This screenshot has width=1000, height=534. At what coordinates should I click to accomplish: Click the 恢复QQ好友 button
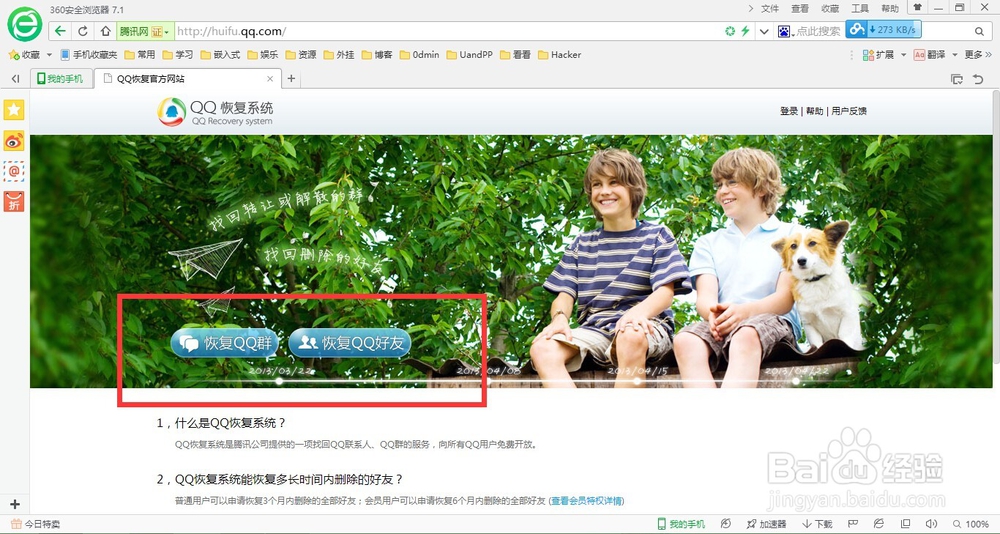349,343
